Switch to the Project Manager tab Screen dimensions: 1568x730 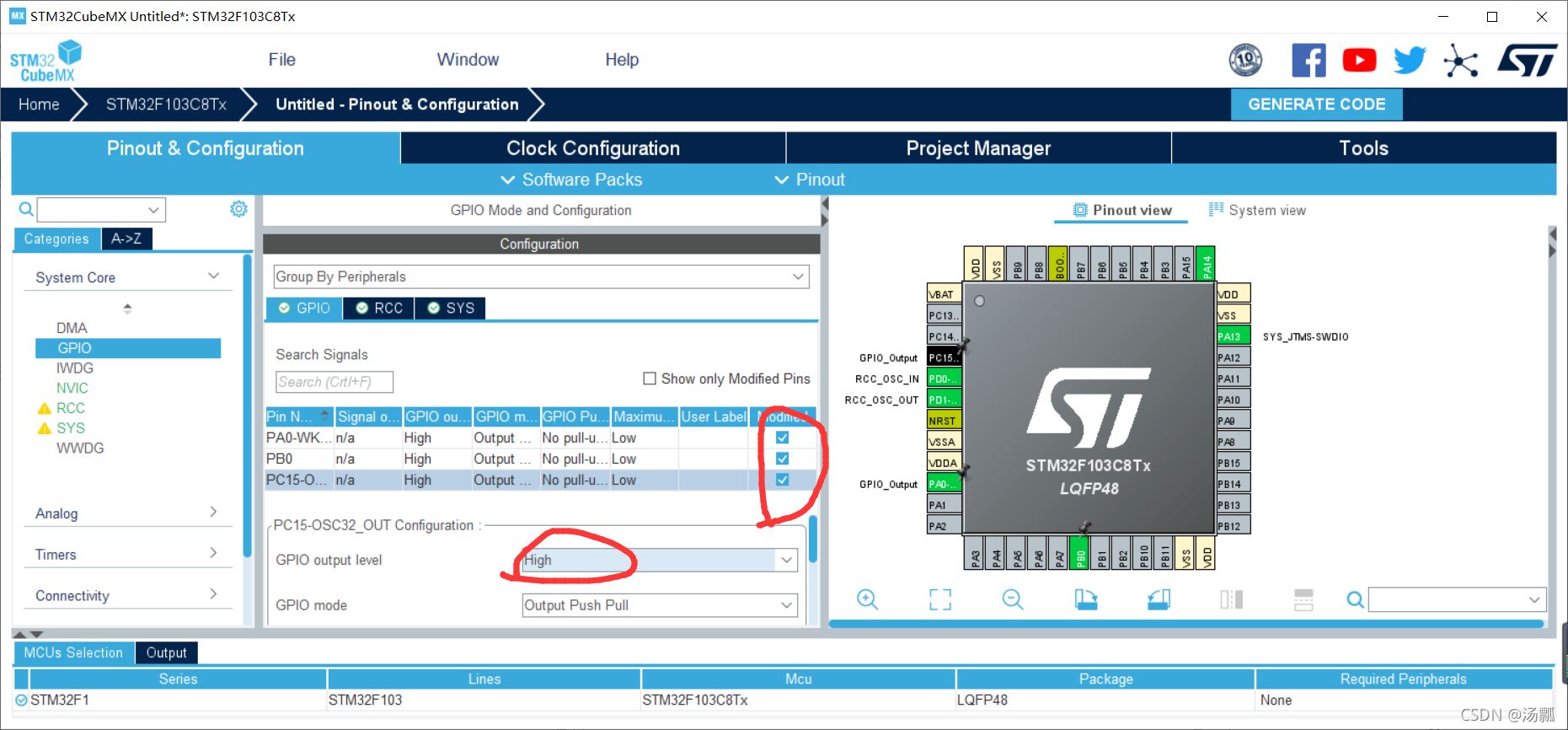pyautogui.click(x=978, y=148)
